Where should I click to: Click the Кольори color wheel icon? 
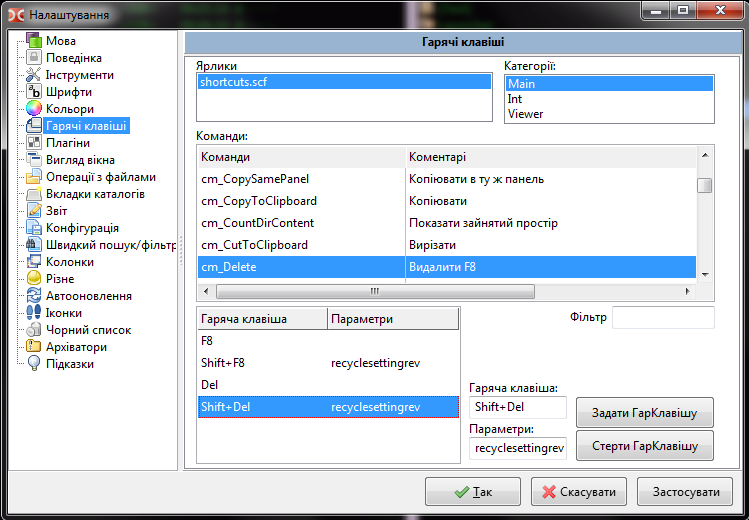[34, 109]
